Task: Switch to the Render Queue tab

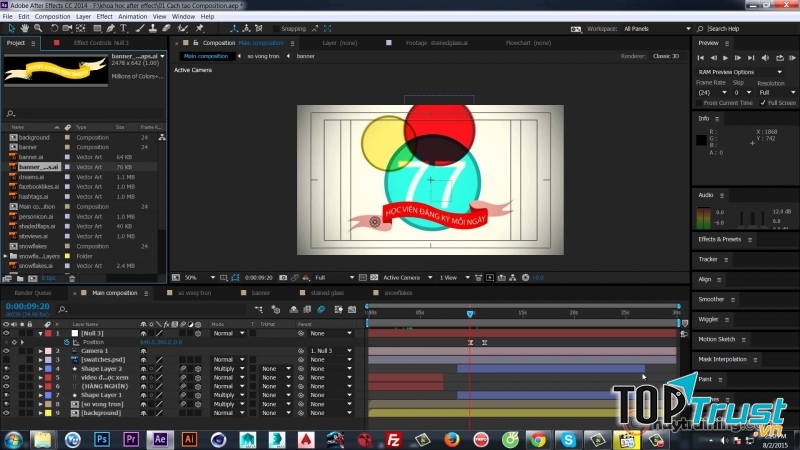Action: pyautogui.click(x=32, y=293)
